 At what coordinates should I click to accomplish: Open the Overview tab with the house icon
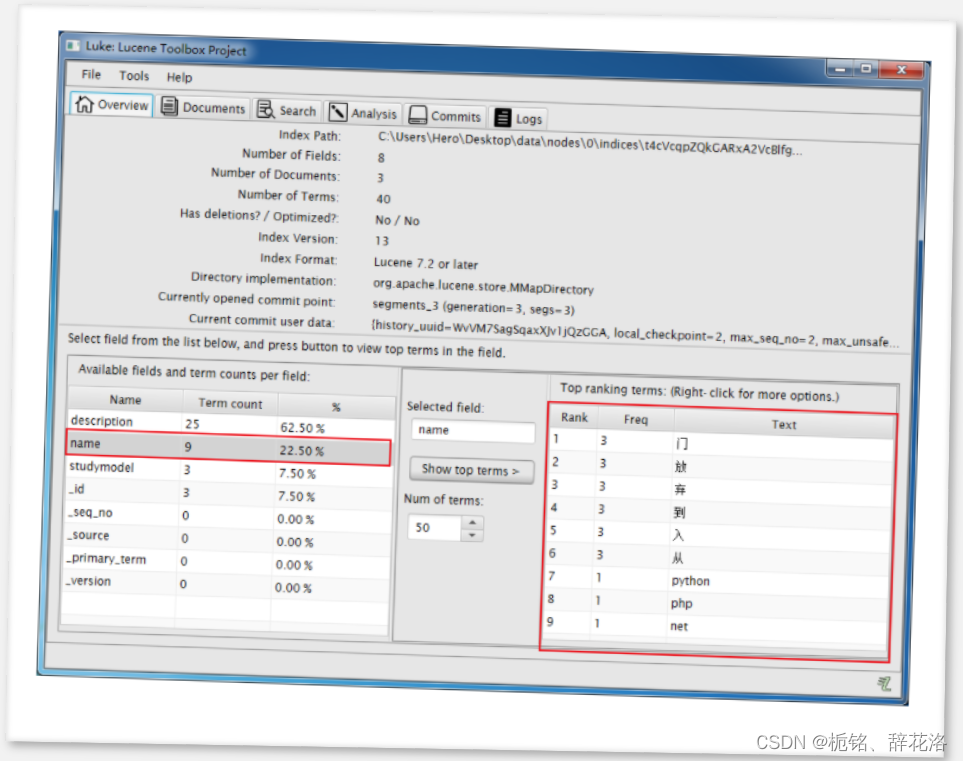pos(112,104)
